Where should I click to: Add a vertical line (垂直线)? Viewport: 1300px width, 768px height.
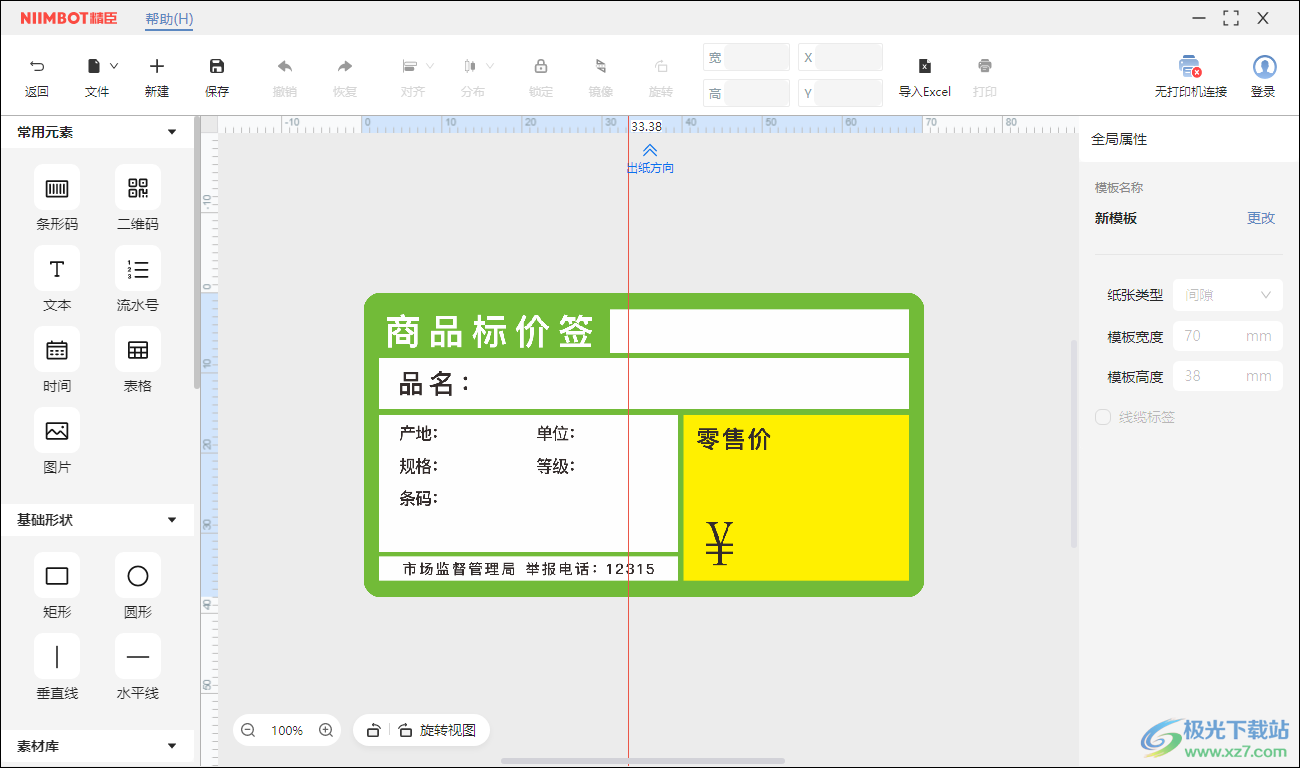(57, 657)
